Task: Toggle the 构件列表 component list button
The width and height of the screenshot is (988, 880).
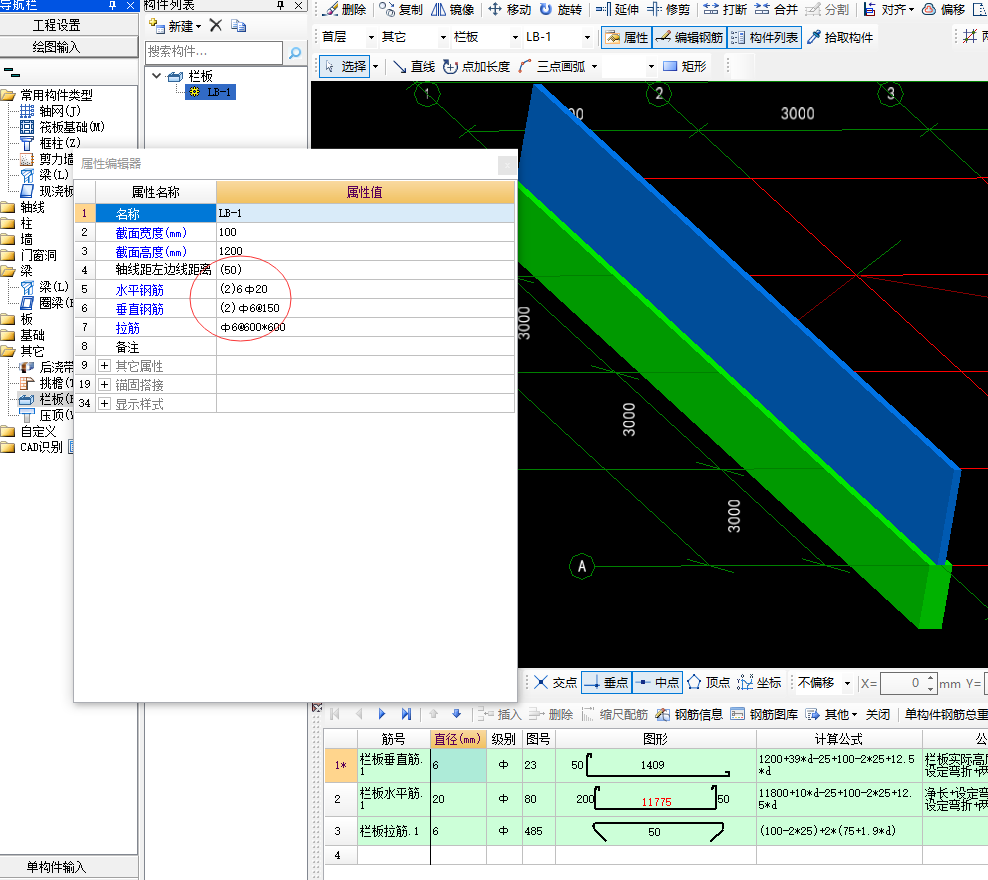Action: (765, 37)
